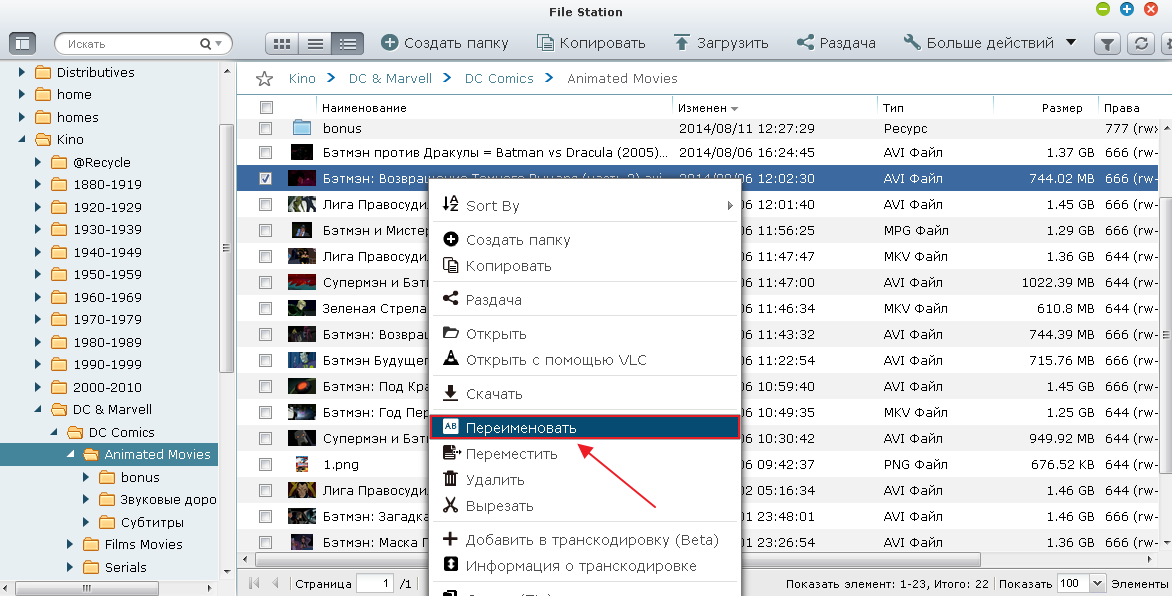Click the folder tree vertical scrollbar
The width and height of the screenshot is (1172, 596).
pyautogui.click(x=226, y=248)
